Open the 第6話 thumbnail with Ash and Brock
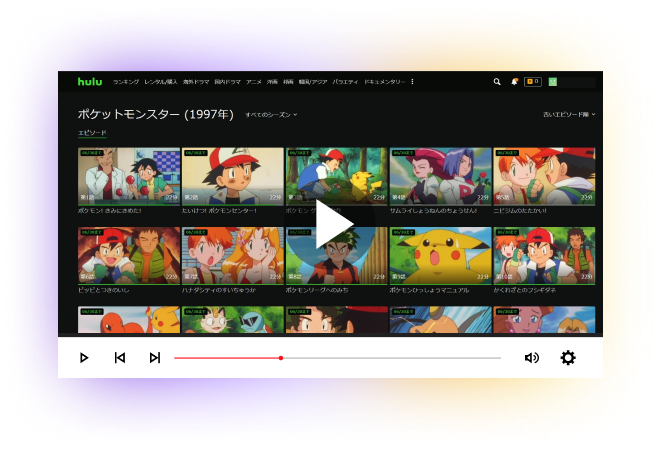The height and width of the screenshot is (450, 661). click(129, 256)
